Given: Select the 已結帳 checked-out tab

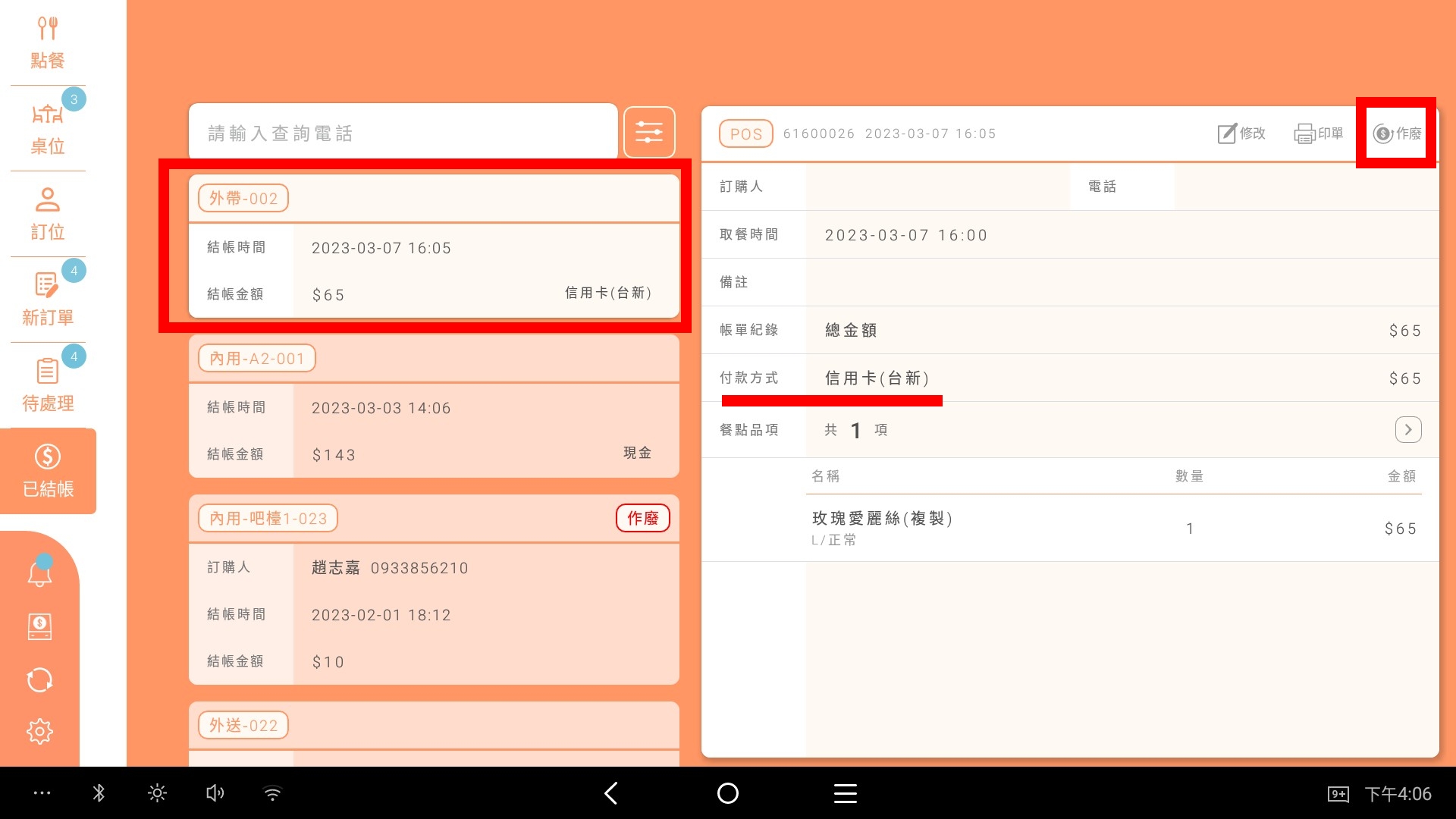Looking at the screenshot, I should click(48, 471).
